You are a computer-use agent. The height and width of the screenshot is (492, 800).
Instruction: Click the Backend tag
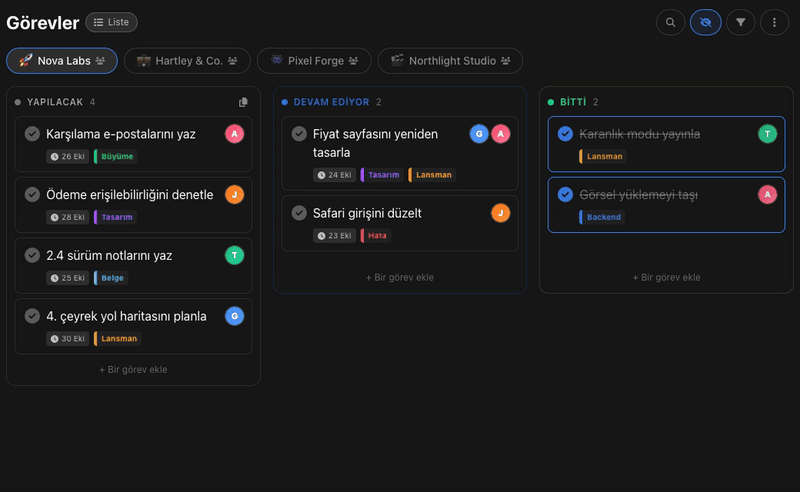[x=602, y=217]
